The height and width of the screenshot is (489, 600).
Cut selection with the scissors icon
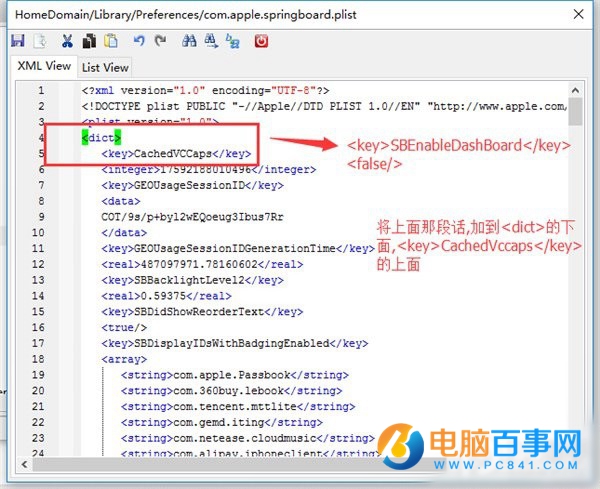67,41
